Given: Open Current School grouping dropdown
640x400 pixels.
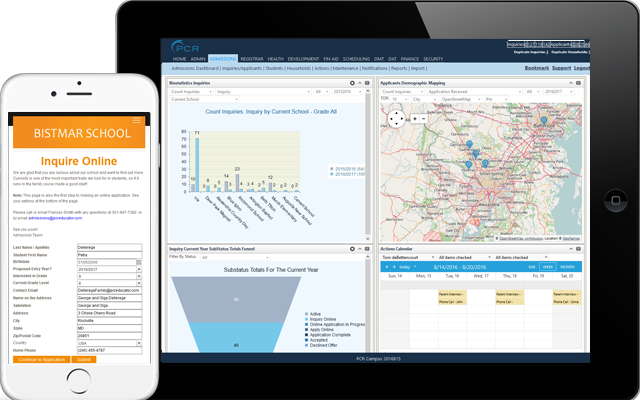Looking at the screenshot, I should coord(204,99).
